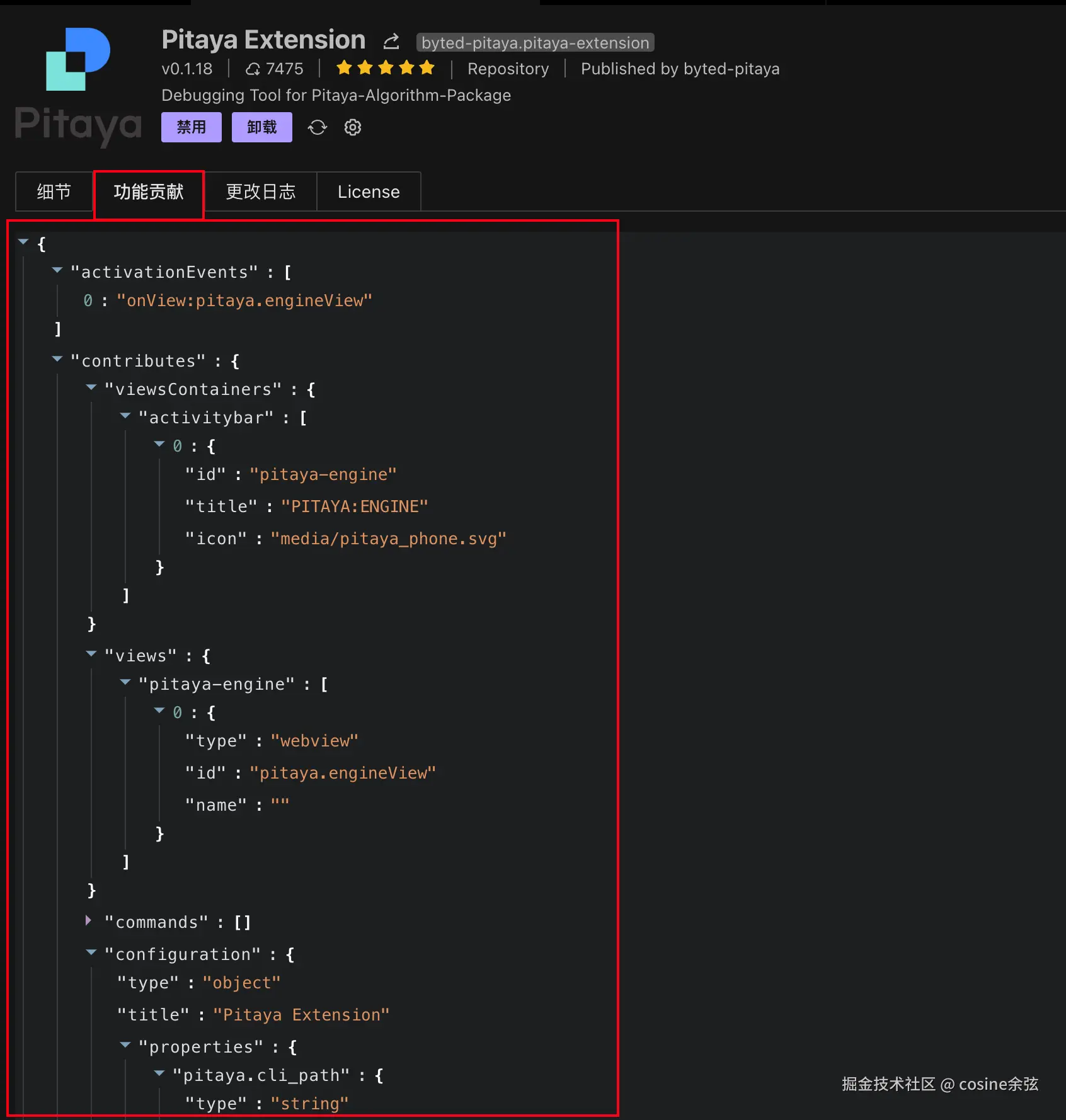The height and width of the screenshot is (1120, 1066).
Task: Open the License tab
Action: (369, 191)
